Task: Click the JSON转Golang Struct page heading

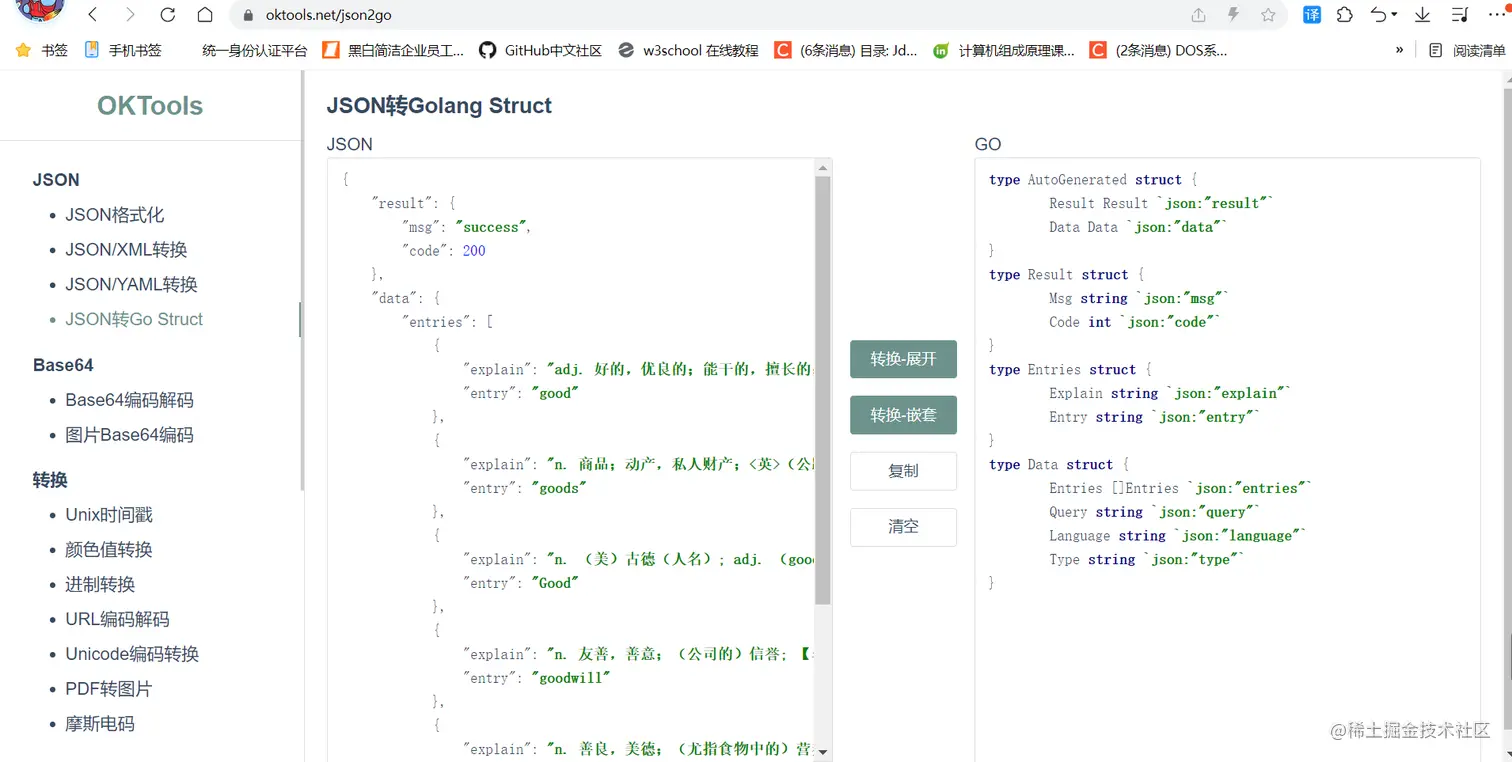Action: (x=439, y=106)
